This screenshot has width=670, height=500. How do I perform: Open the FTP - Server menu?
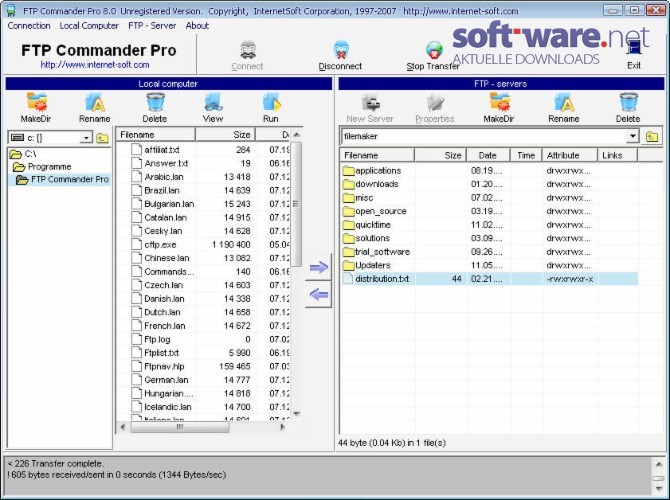coord(152,26)
